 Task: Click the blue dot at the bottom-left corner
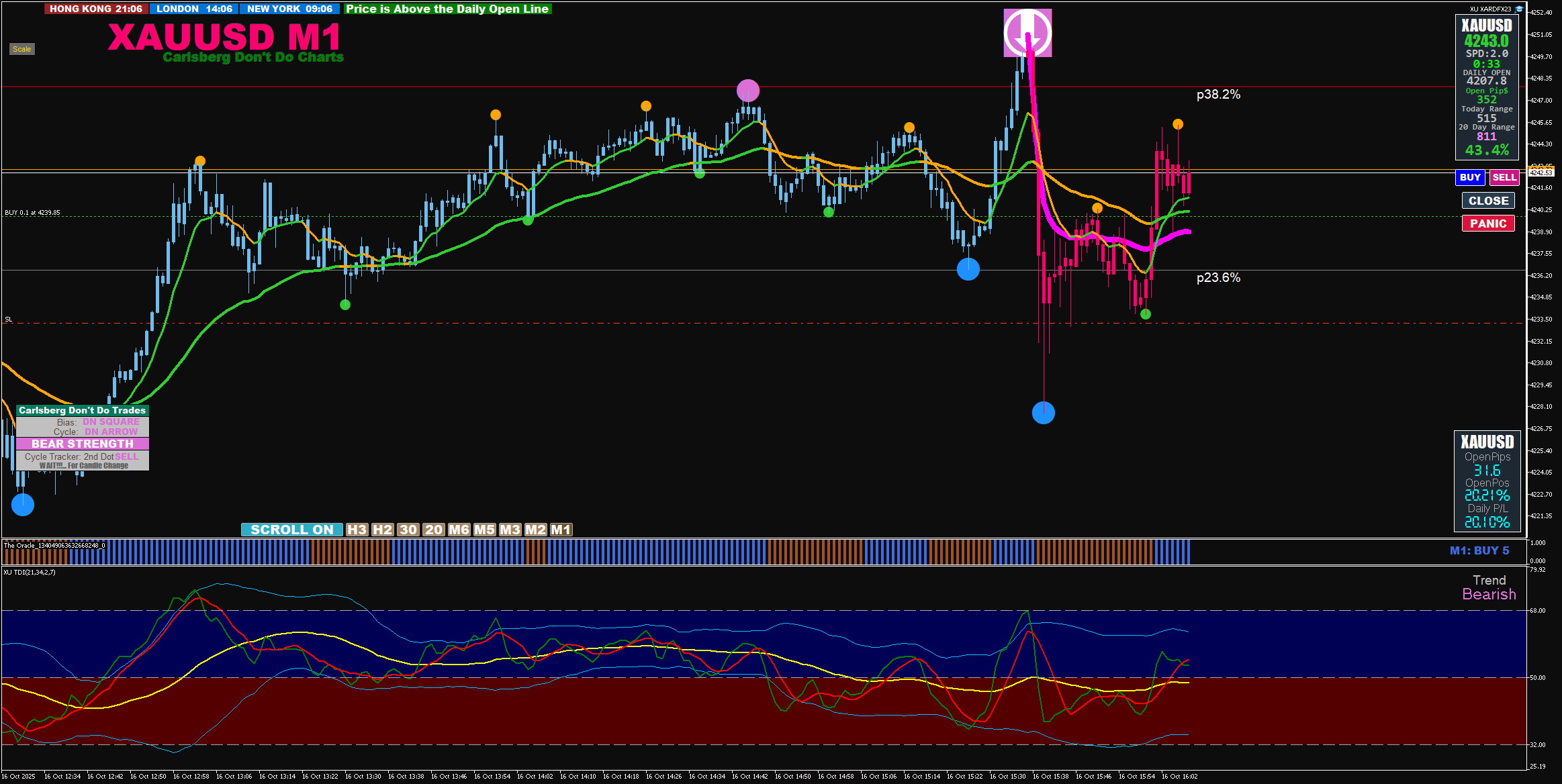tap(23, 505)
